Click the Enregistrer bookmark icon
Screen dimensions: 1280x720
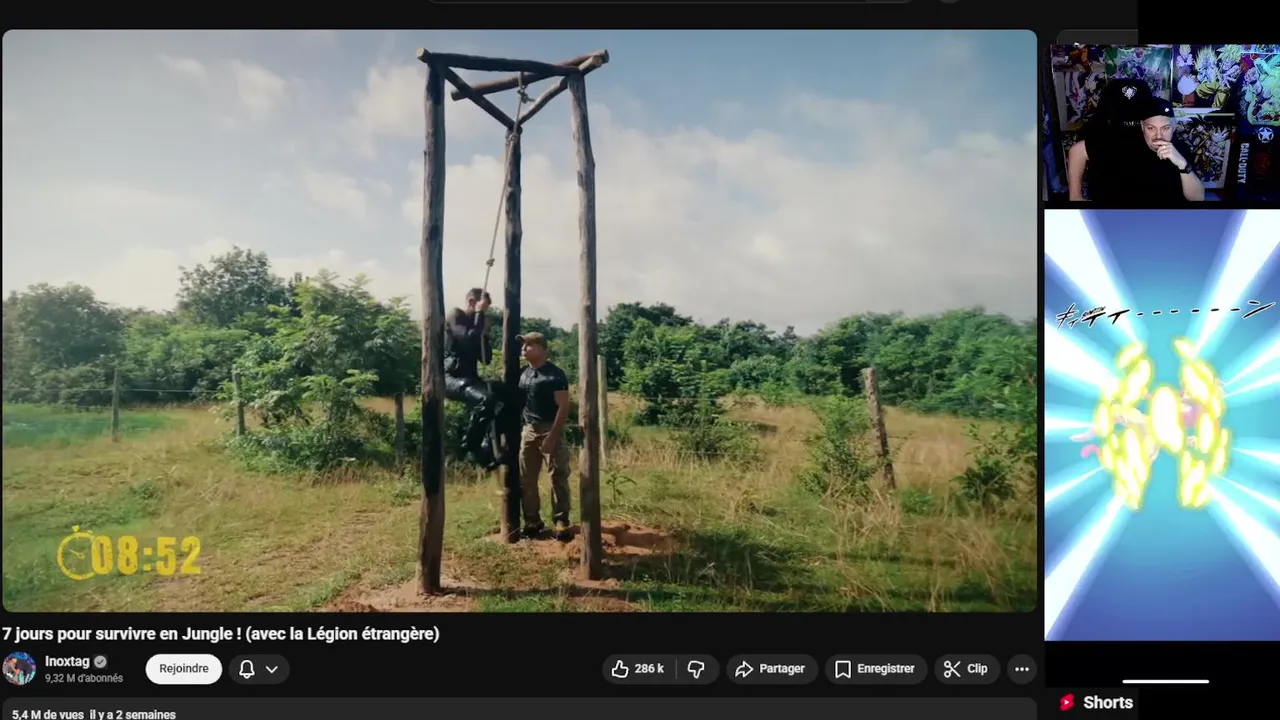point(842,669)
